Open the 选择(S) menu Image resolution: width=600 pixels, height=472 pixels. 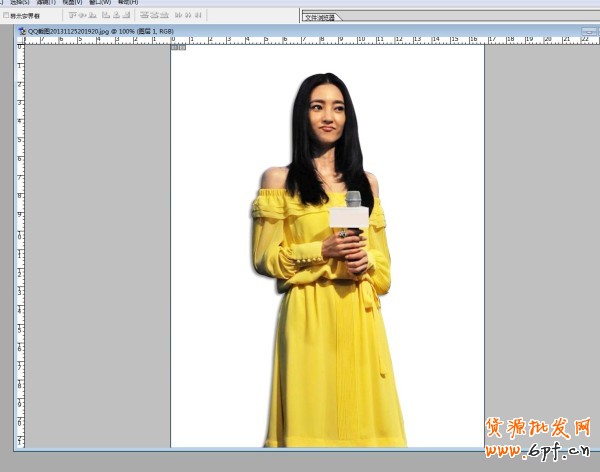coord(19,3)
